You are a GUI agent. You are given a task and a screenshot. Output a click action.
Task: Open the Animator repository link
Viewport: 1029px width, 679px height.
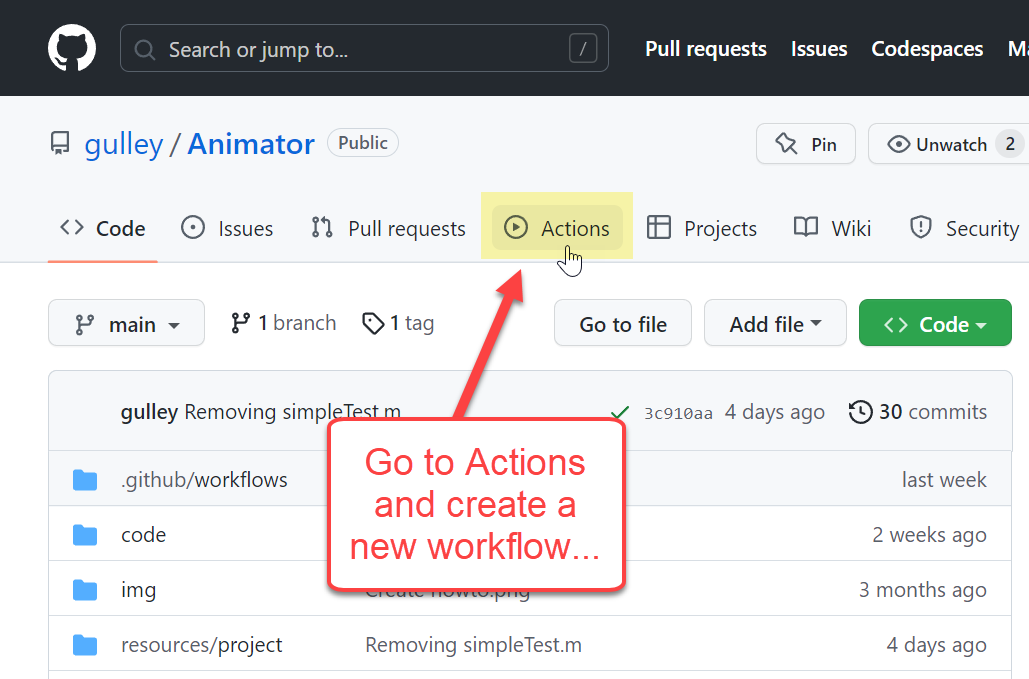(x=251, y=144)
